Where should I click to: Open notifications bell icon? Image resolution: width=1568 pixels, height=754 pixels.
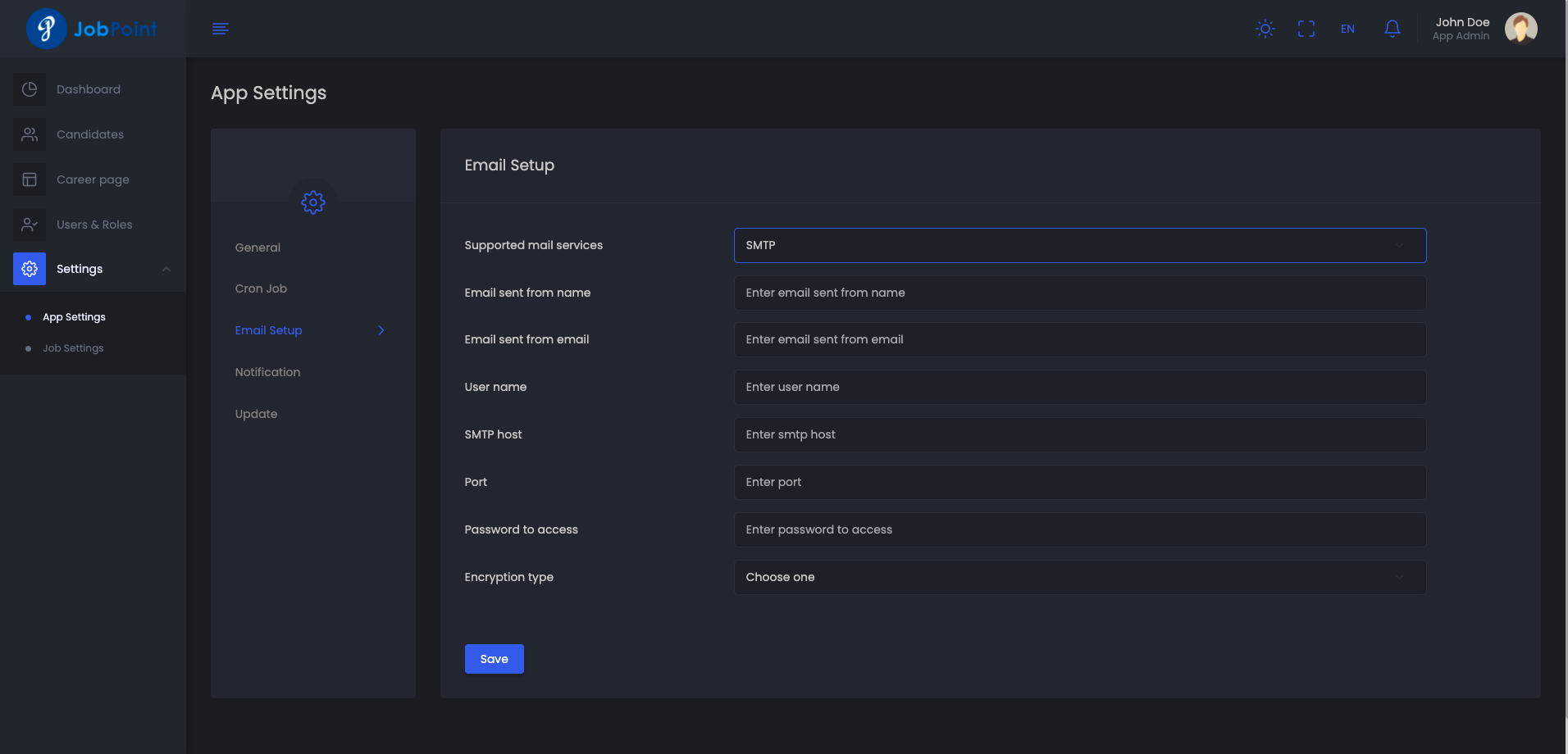coord(1392,29)
